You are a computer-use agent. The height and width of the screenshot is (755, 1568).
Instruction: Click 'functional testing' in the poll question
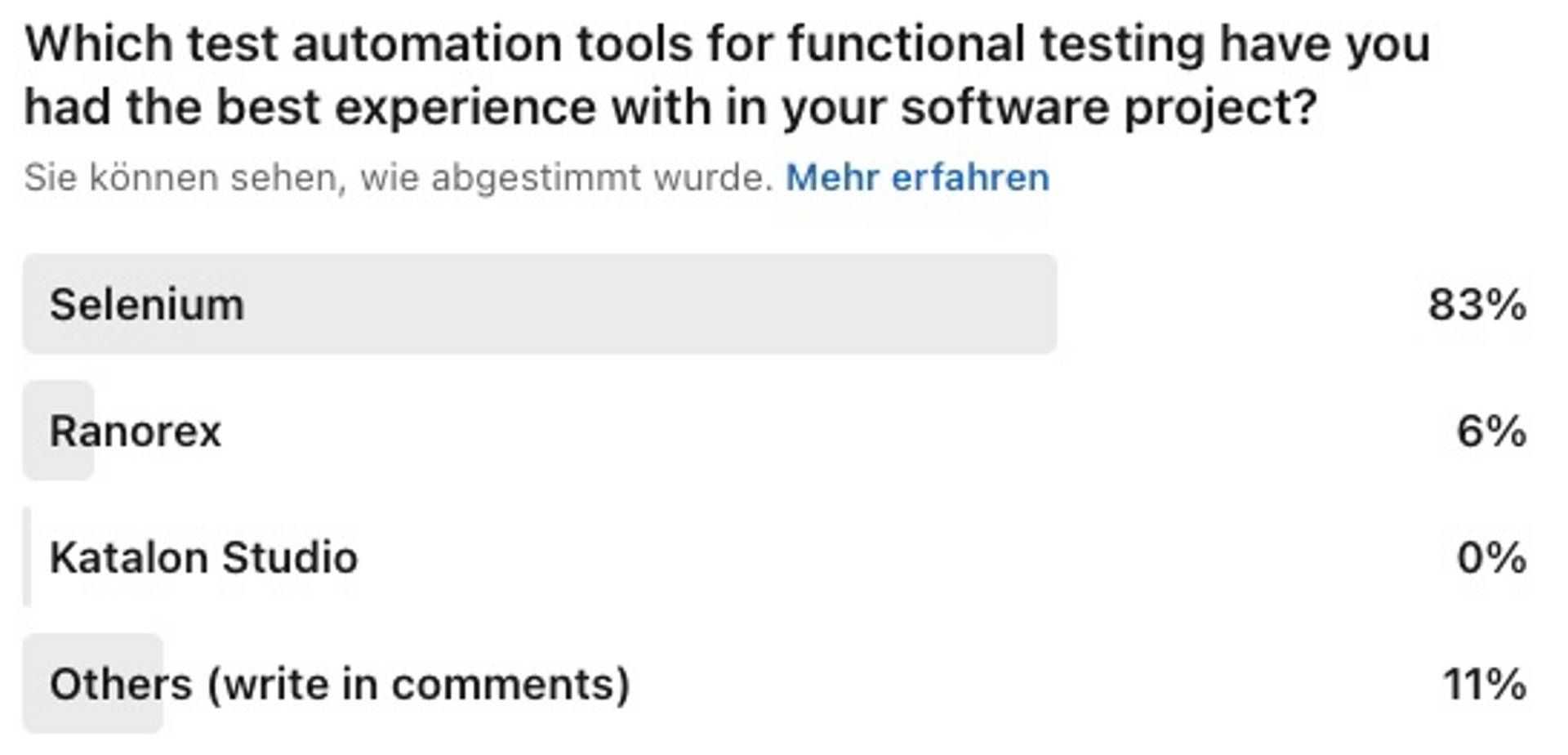[x=996, y=43]
